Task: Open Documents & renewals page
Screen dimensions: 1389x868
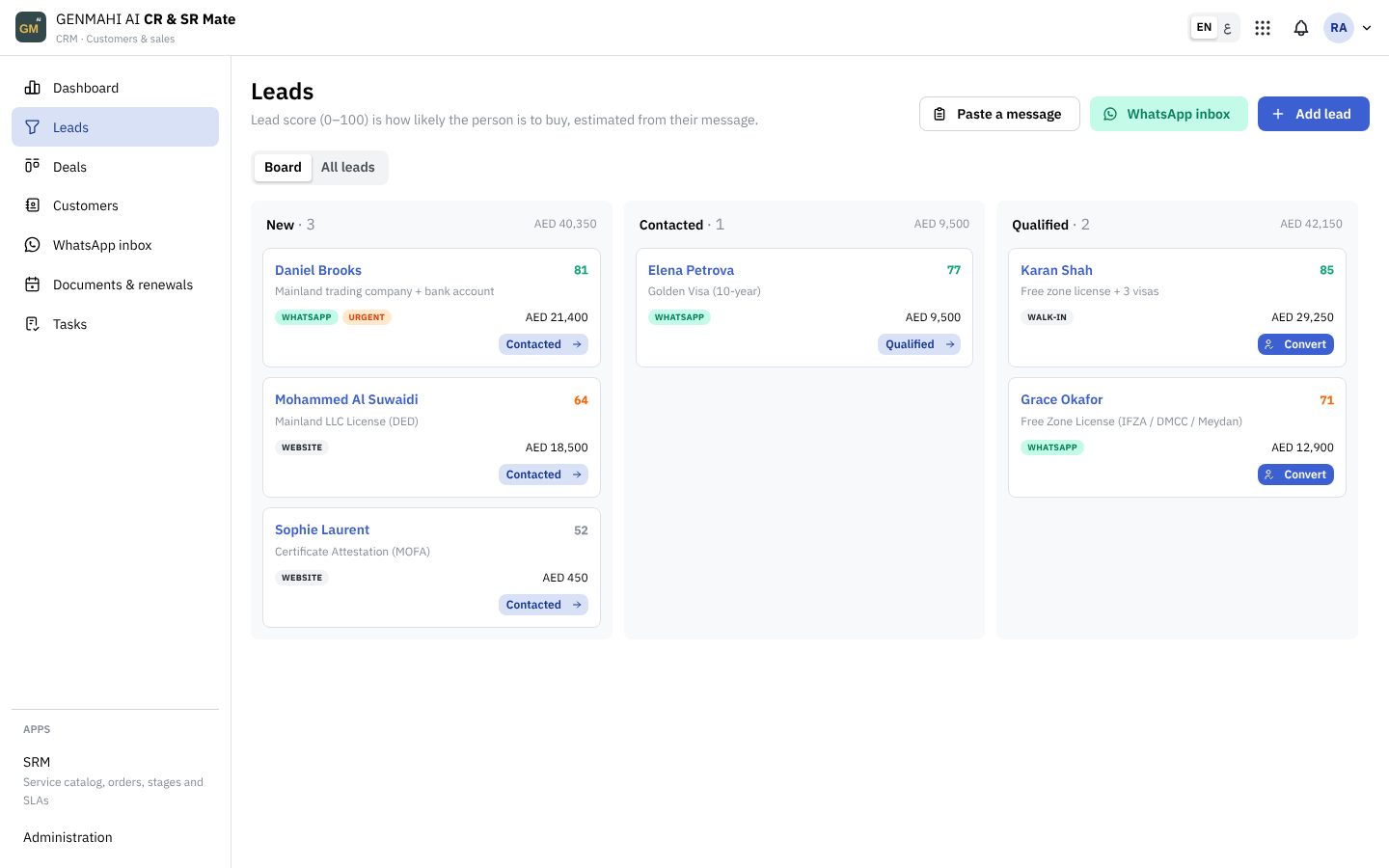Action: point(115,285)
